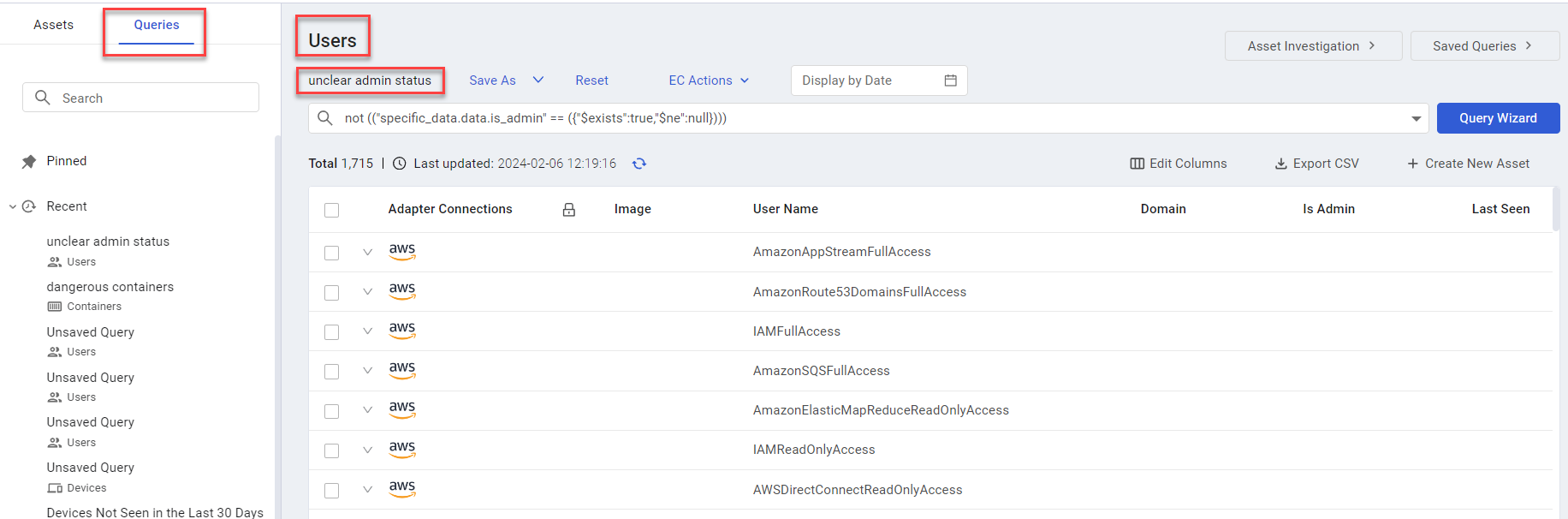Click the Devices icon in recent list
This screenshot has width=1568, height=519.
(55, 488)
